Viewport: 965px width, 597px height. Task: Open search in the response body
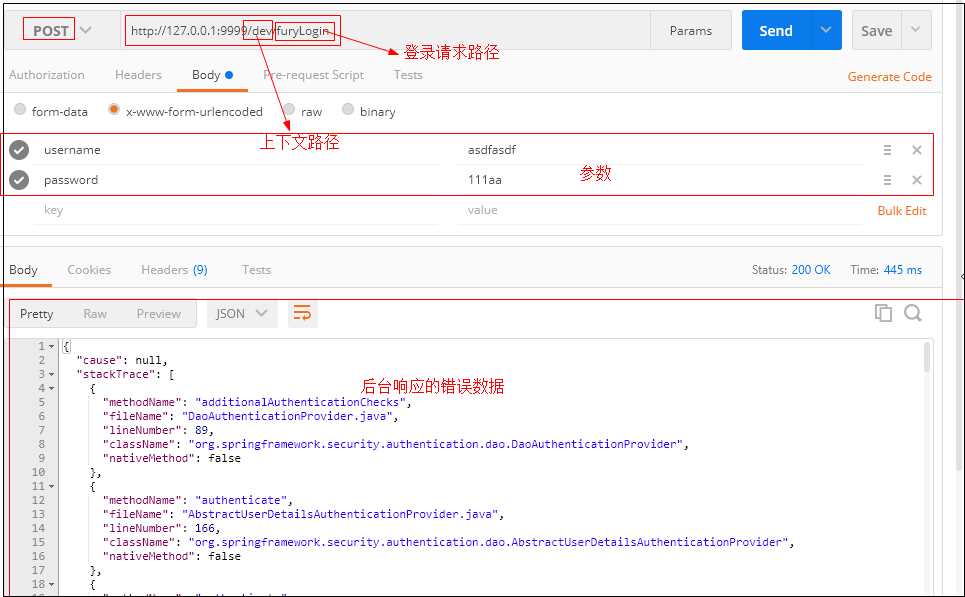coord(912,313)
